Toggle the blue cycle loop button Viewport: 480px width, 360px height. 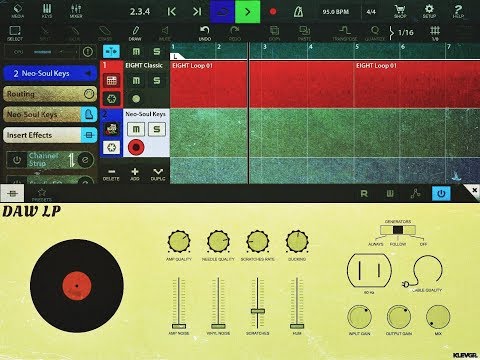222,12
